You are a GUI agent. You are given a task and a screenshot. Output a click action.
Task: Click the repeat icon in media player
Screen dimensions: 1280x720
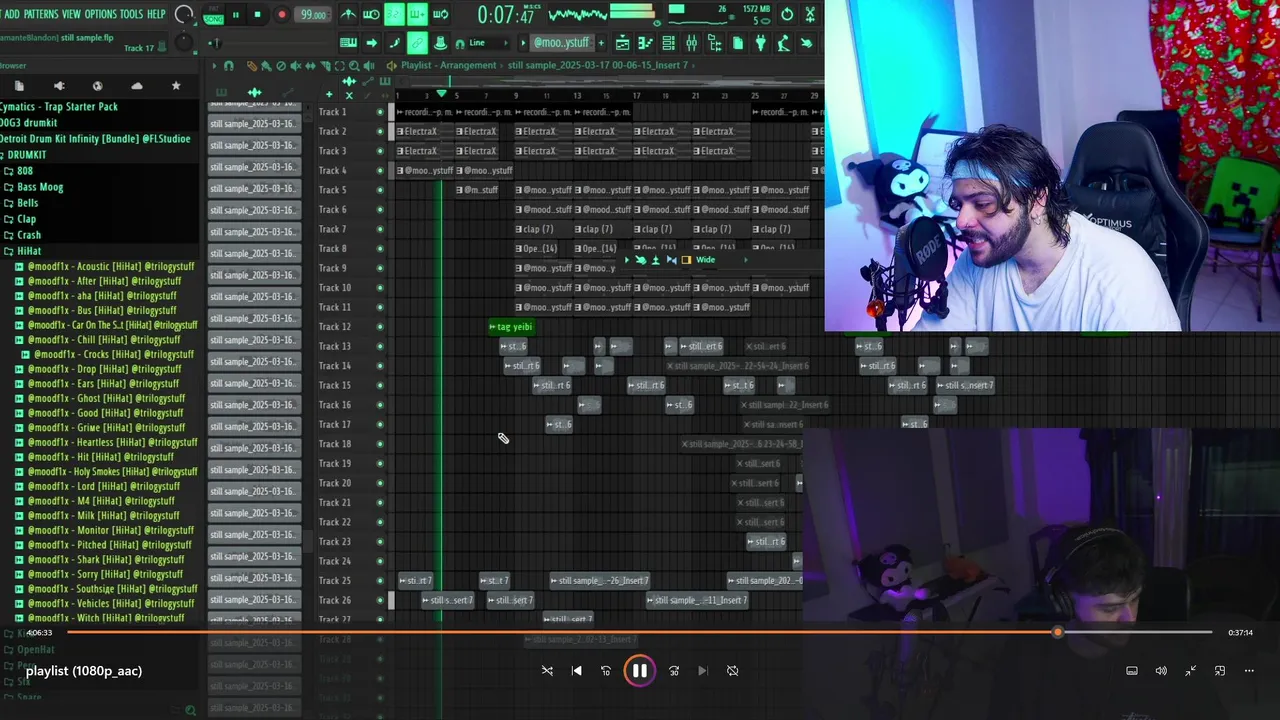click(x=732, y=671)
